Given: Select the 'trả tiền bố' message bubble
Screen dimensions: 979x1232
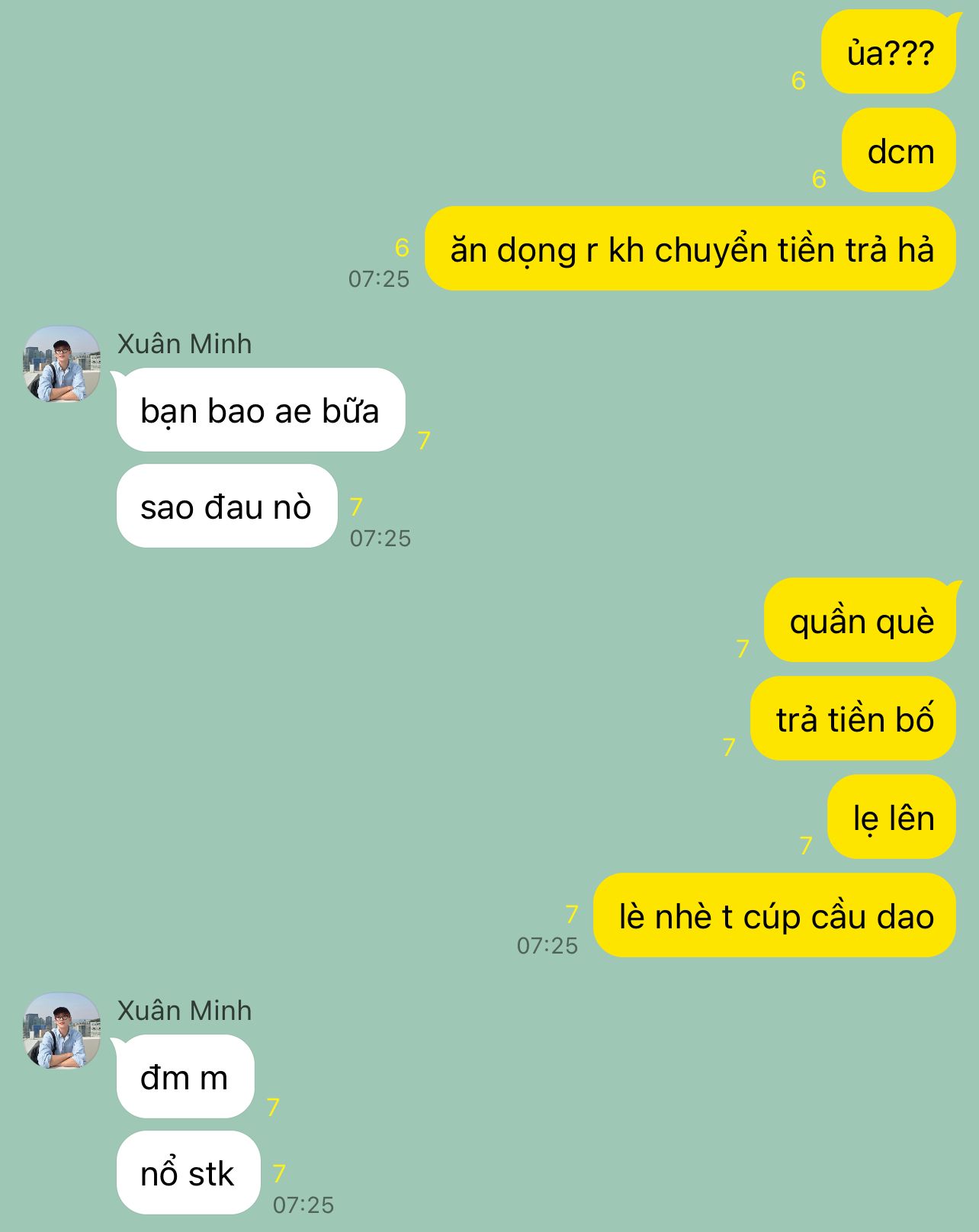Looking at the screenshot, I should (853, 719).
